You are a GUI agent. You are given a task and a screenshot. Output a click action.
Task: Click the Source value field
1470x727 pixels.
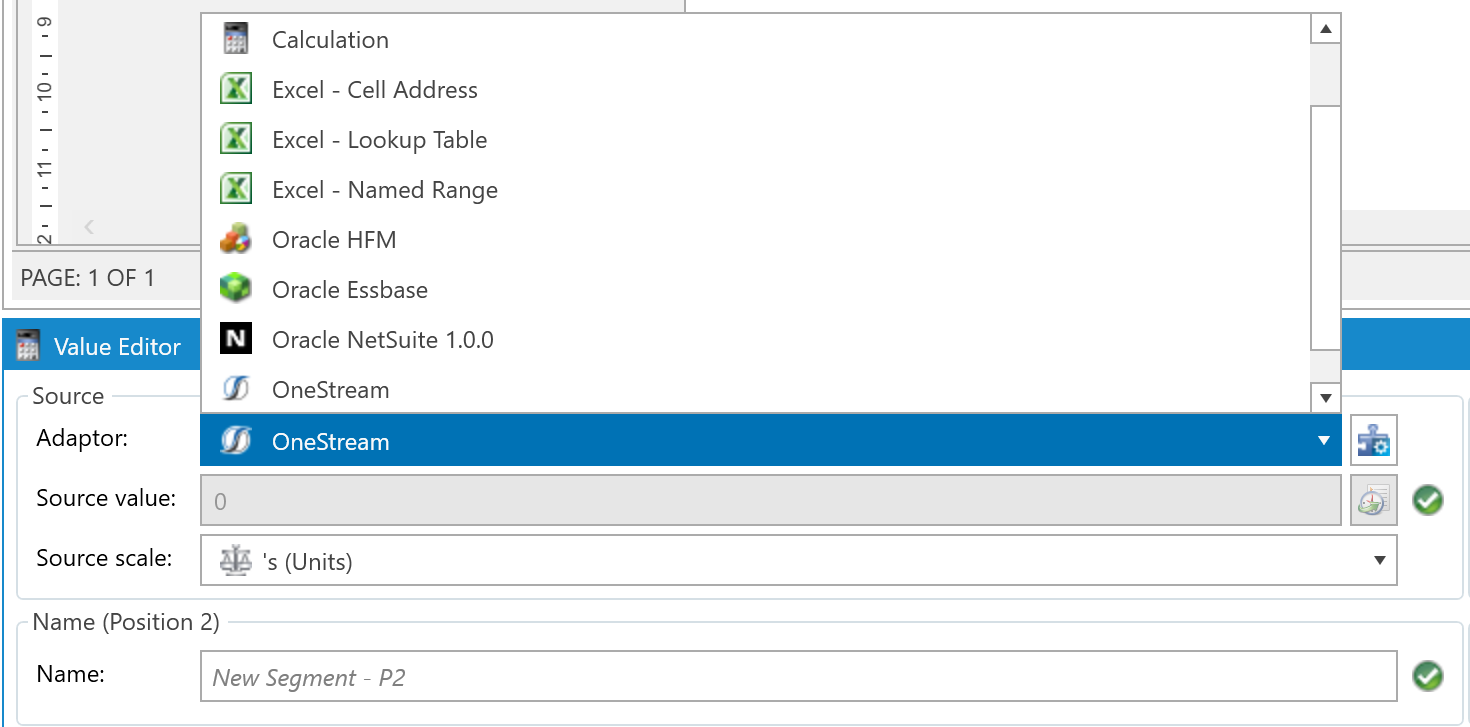pyautogui.click(x=770, y=501)
